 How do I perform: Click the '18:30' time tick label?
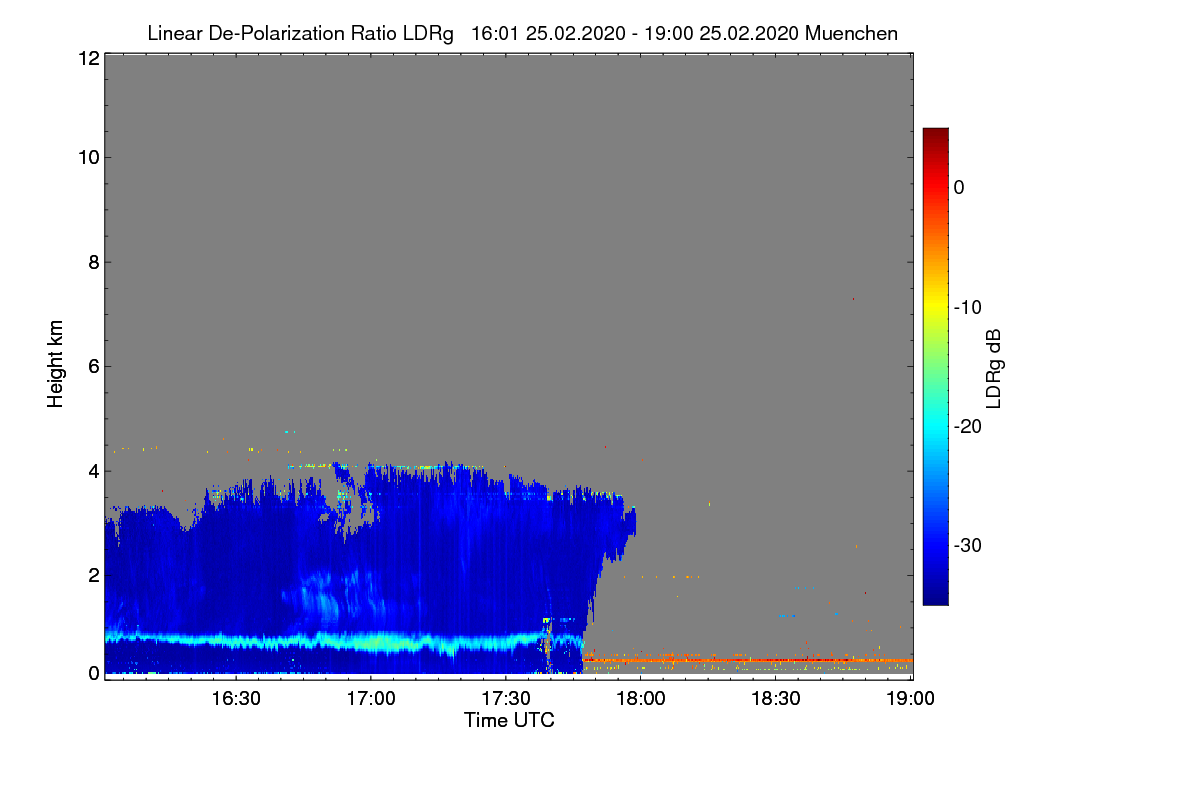(x=776, y=698)
